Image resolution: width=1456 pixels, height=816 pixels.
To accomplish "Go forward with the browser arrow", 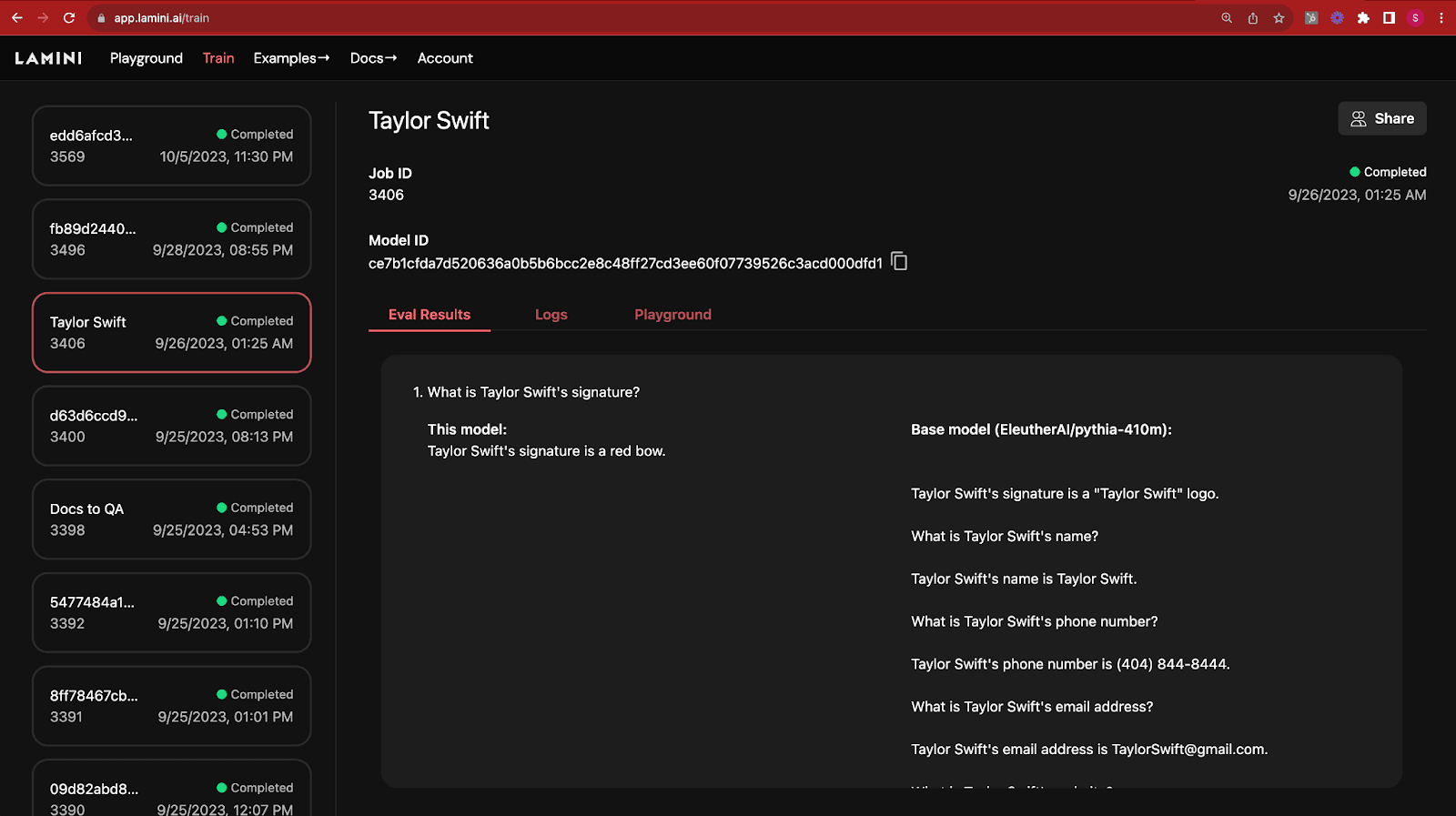I will coord(43,17).
